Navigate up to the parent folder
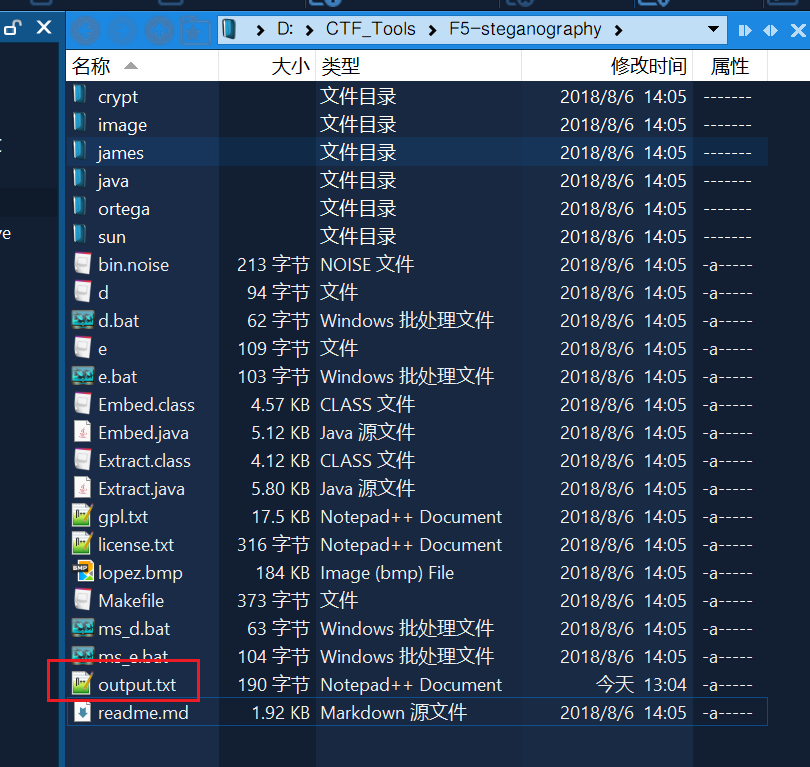Screen dimensions: 810x767 (x=159, y=30)
